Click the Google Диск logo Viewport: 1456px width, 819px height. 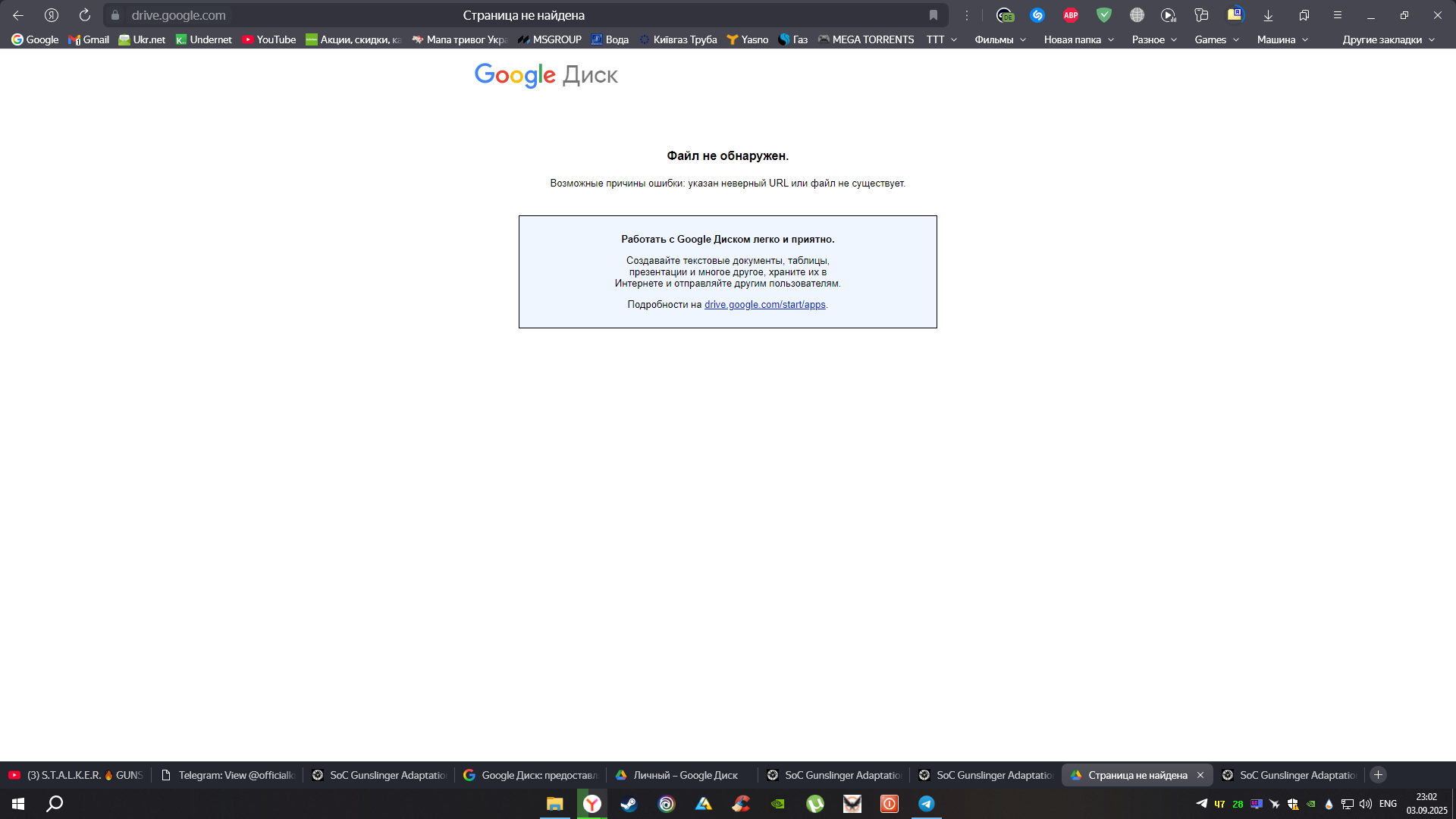(x=546, y=75)
